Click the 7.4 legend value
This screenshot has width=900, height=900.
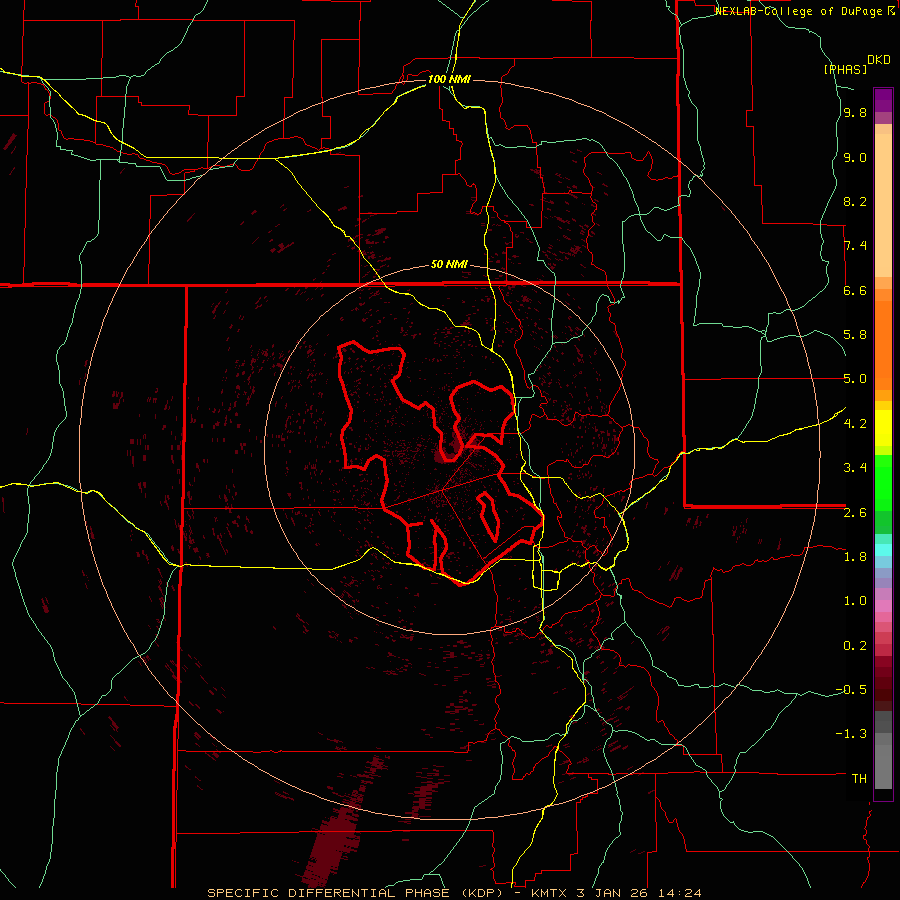pyautogui.click(x=855, y=246)
